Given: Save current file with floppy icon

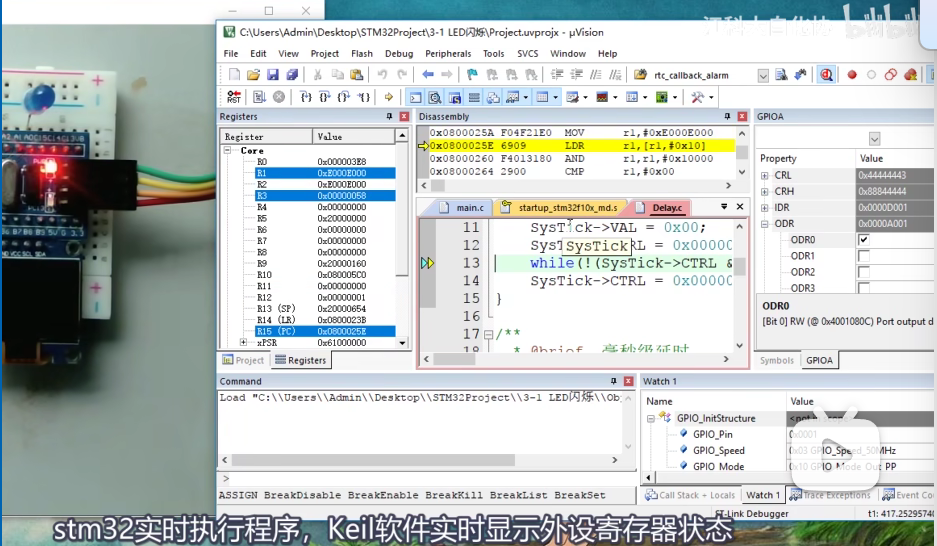Looking at the screenshot, I should point(272,75).
